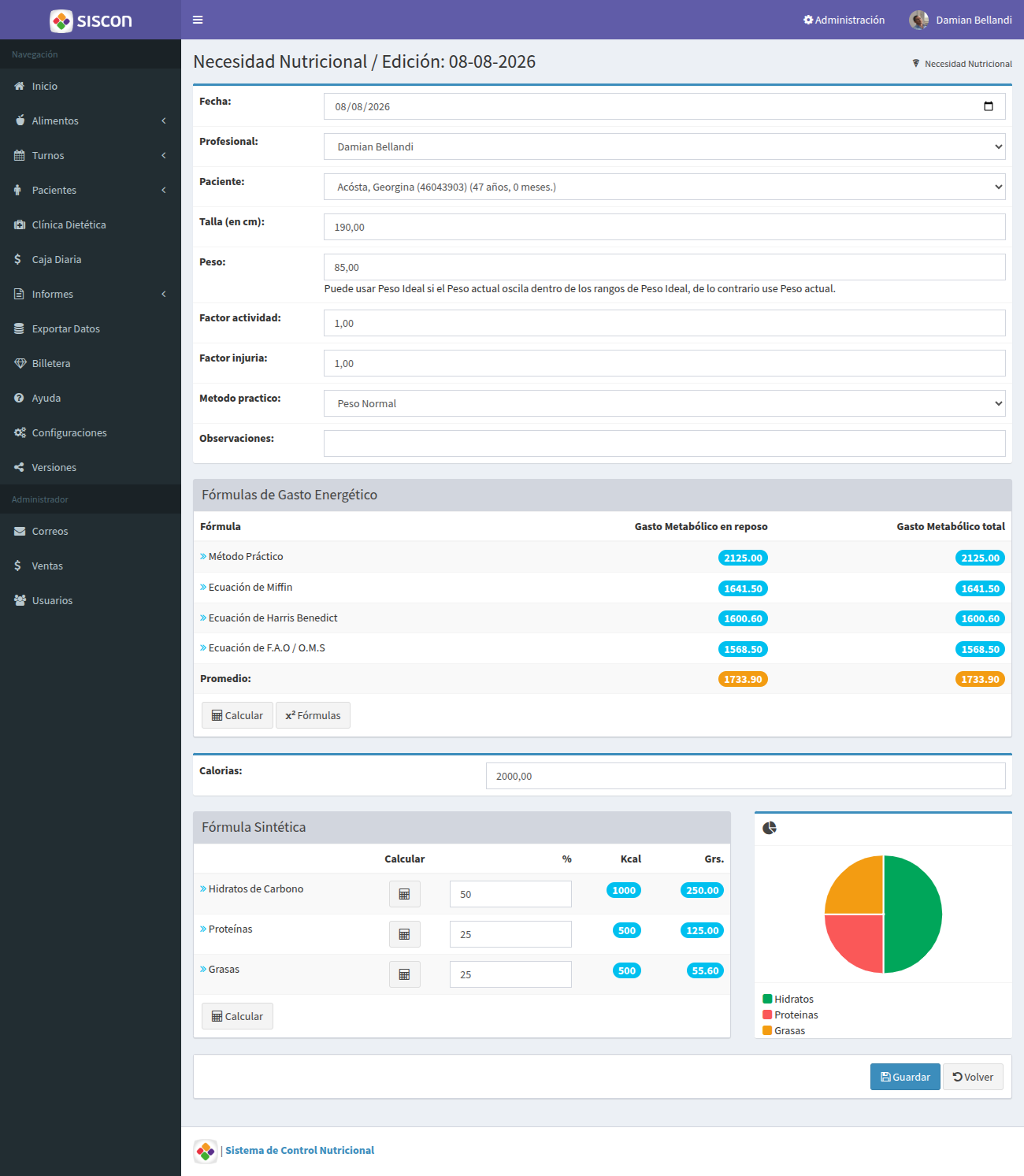
Task: Click Calcular under Fórmula Sintética
Action: point(237,1016)
